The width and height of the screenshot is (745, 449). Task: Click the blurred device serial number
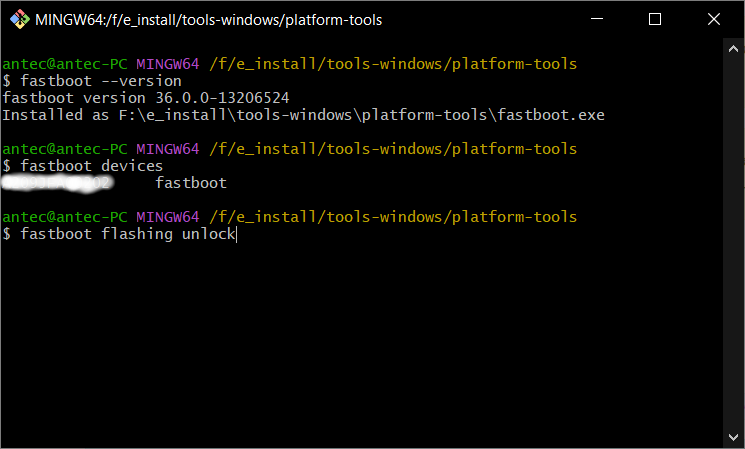pos(58,184)
